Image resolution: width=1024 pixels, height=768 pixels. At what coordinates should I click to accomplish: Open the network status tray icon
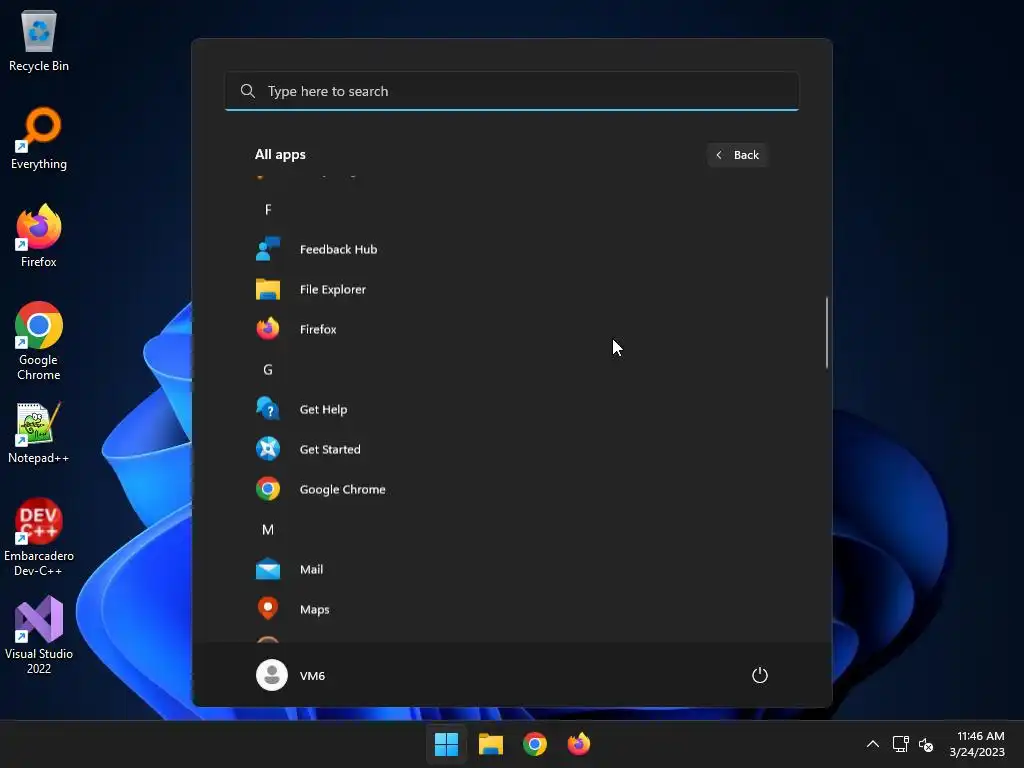(x=901, y=744)
